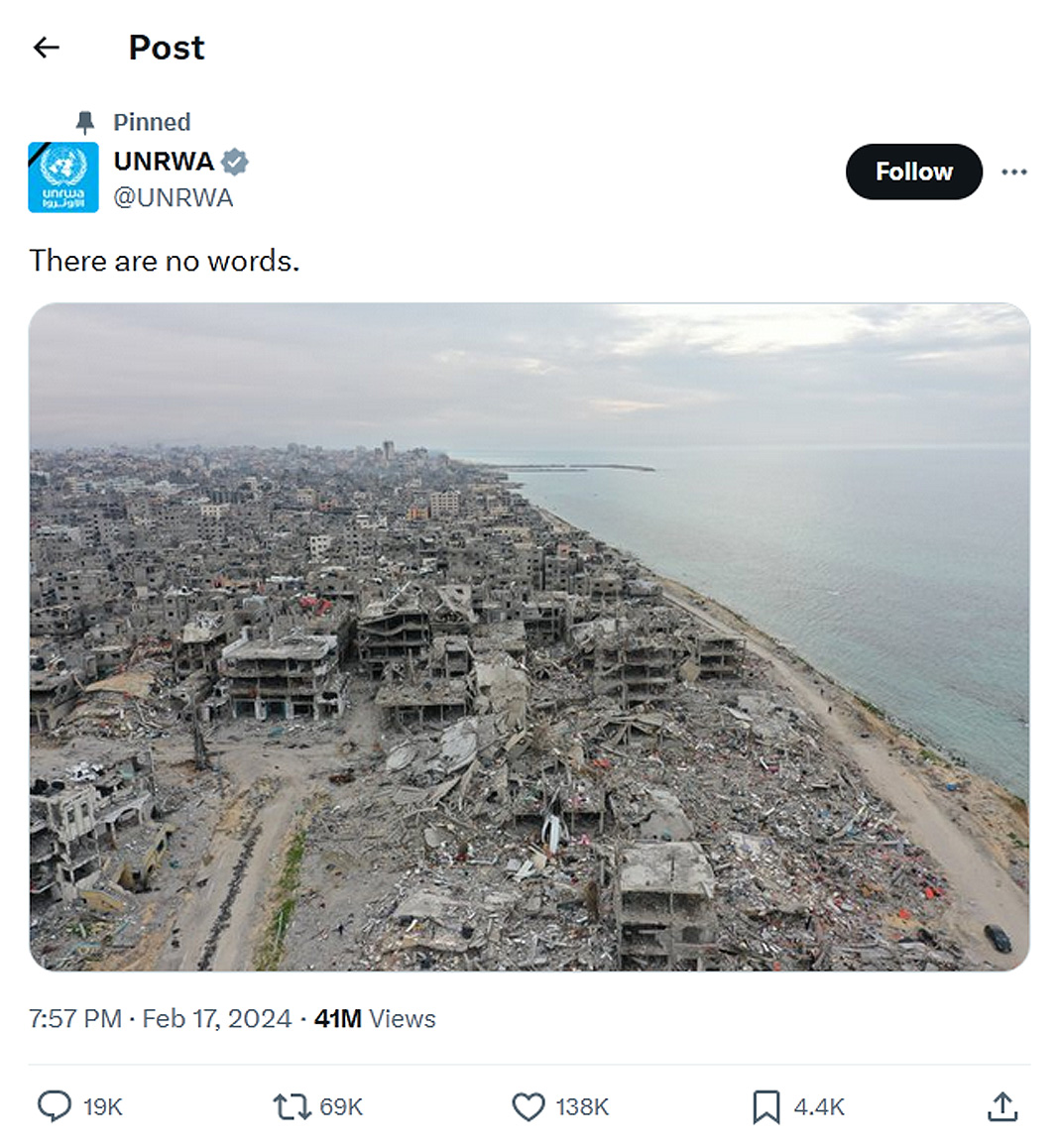The width and height of the screenshot is (1059, 1148).
Task: Open the 19K replies count
Action: (102, 1107)
